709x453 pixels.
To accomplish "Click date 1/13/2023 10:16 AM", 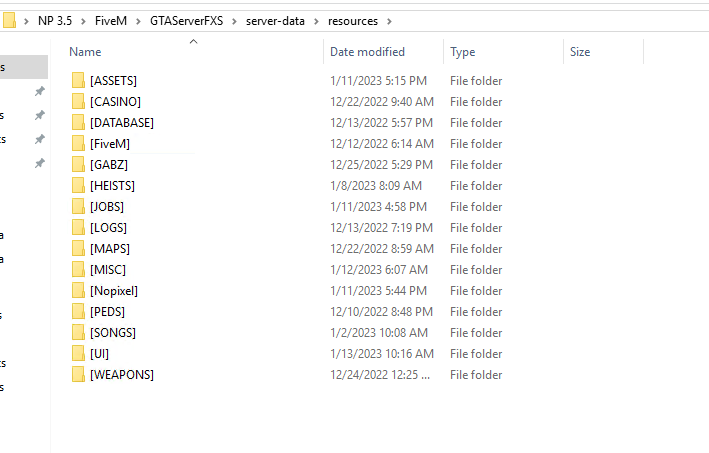I will (x=382, y=354).
